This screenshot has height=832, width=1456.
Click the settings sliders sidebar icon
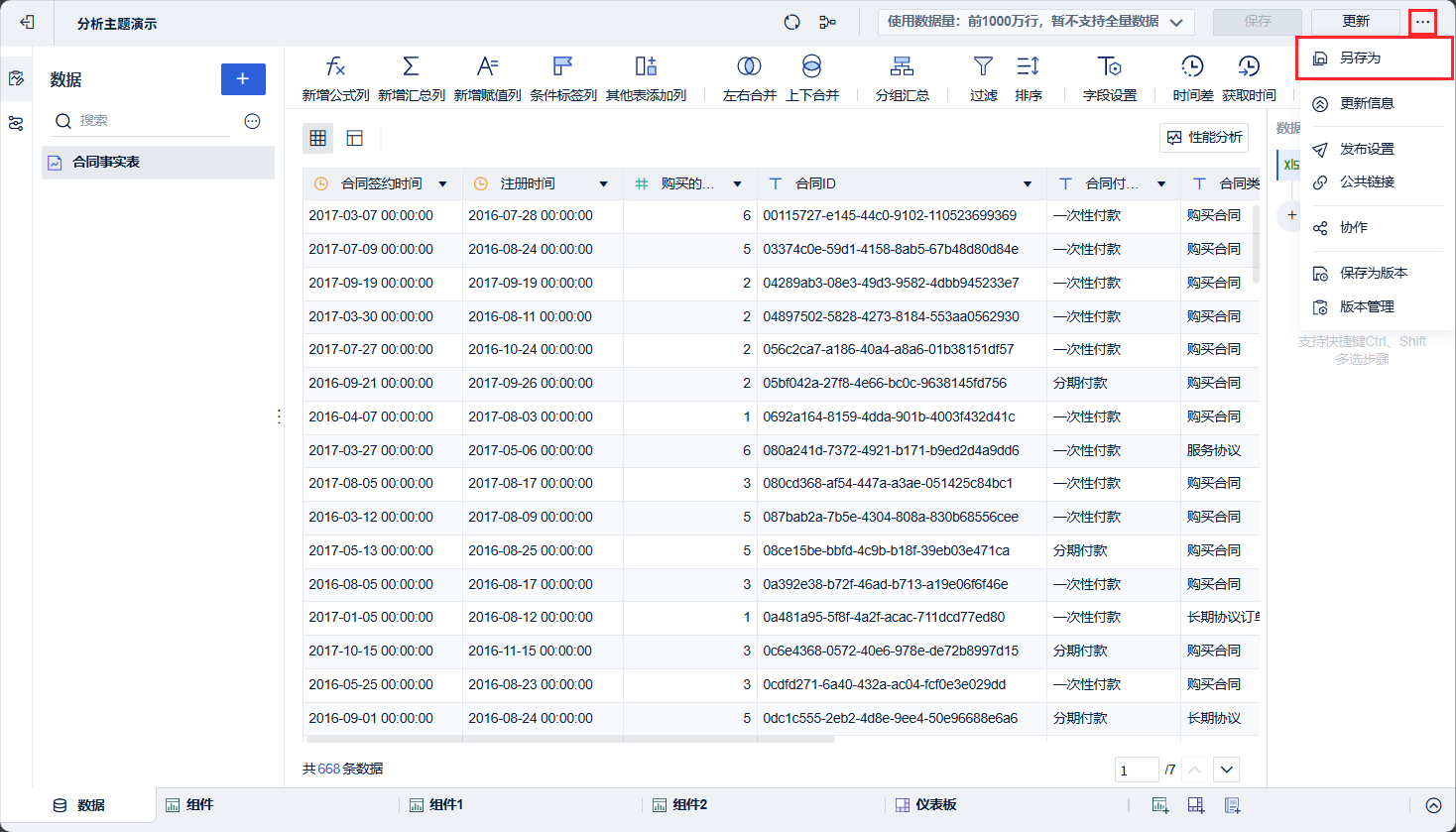pos(16,124)
